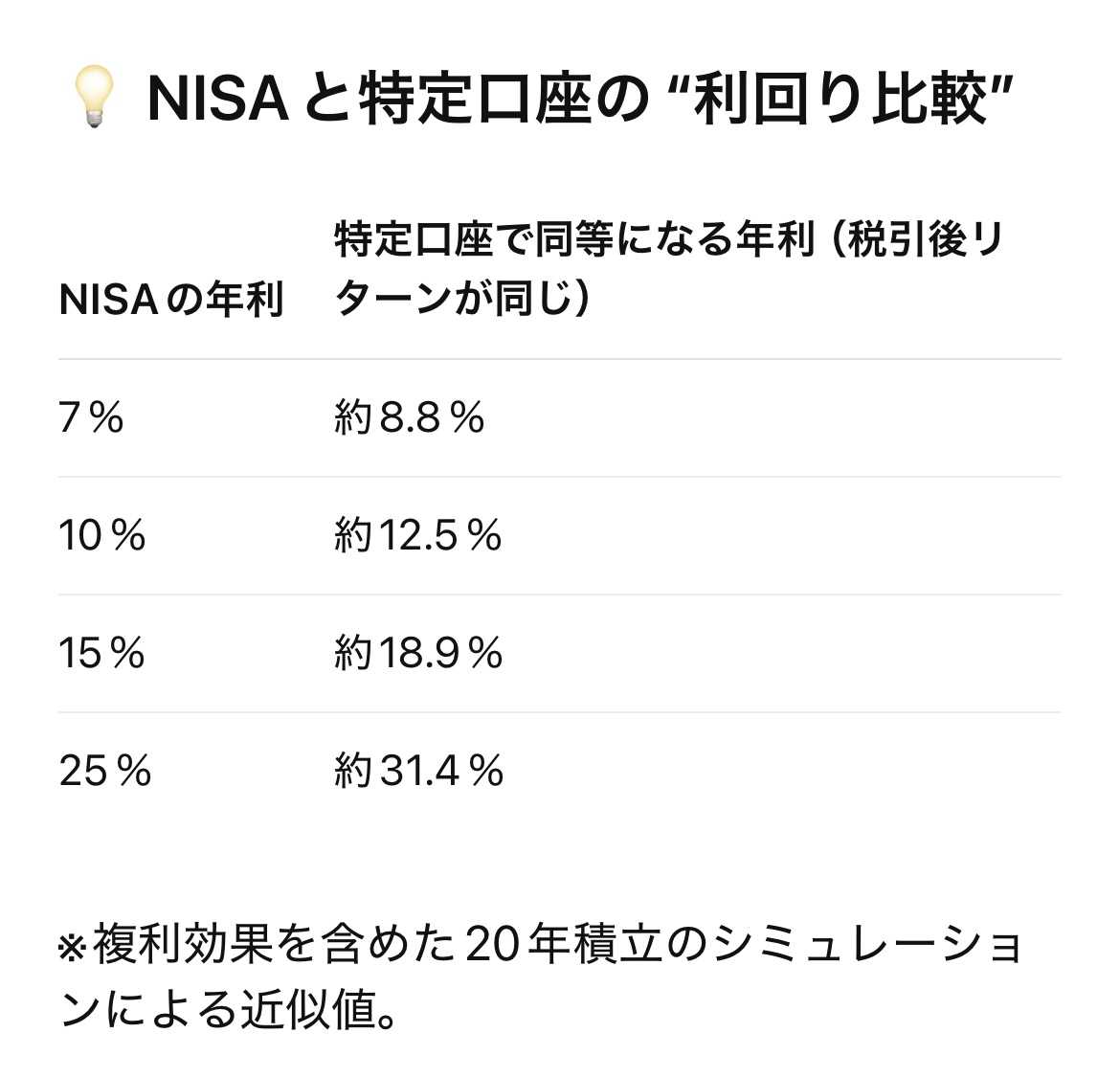Click the lightbulb emoji icon

point(94,99)
